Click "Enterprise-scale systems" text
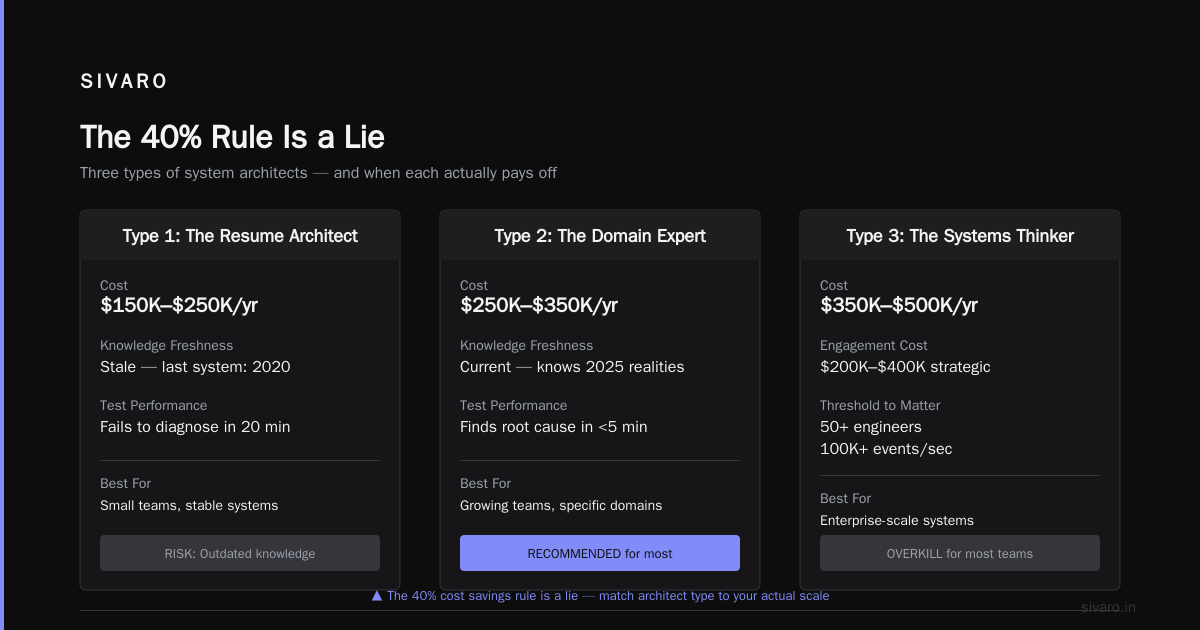1200x630 pixels. 897,521
